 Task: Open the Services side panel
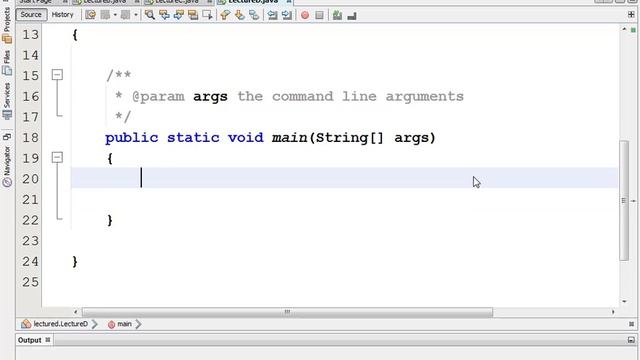(x=7, y=101)
